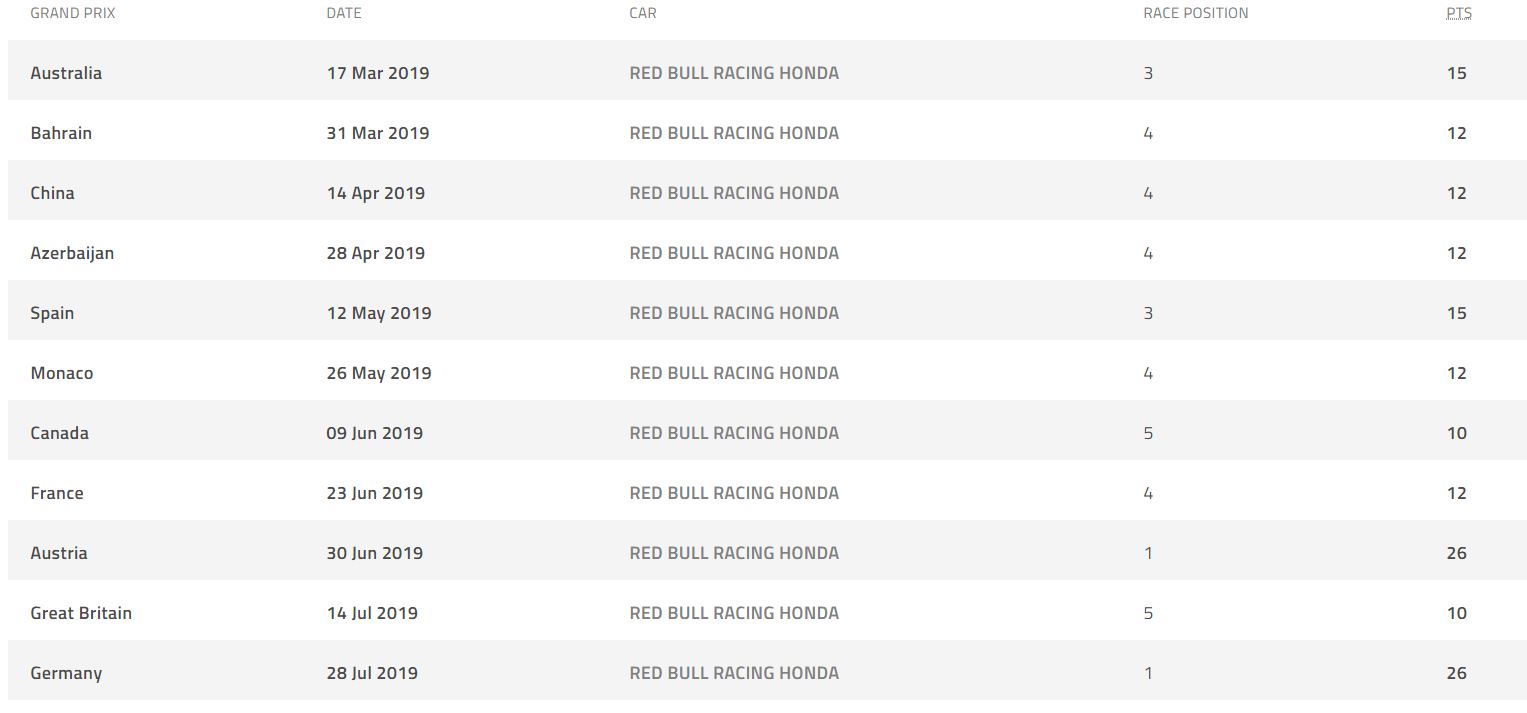This screenshot has width=1527, height=713.
Task: Click the Germany Grand Prix link
Action: [66, 673]
